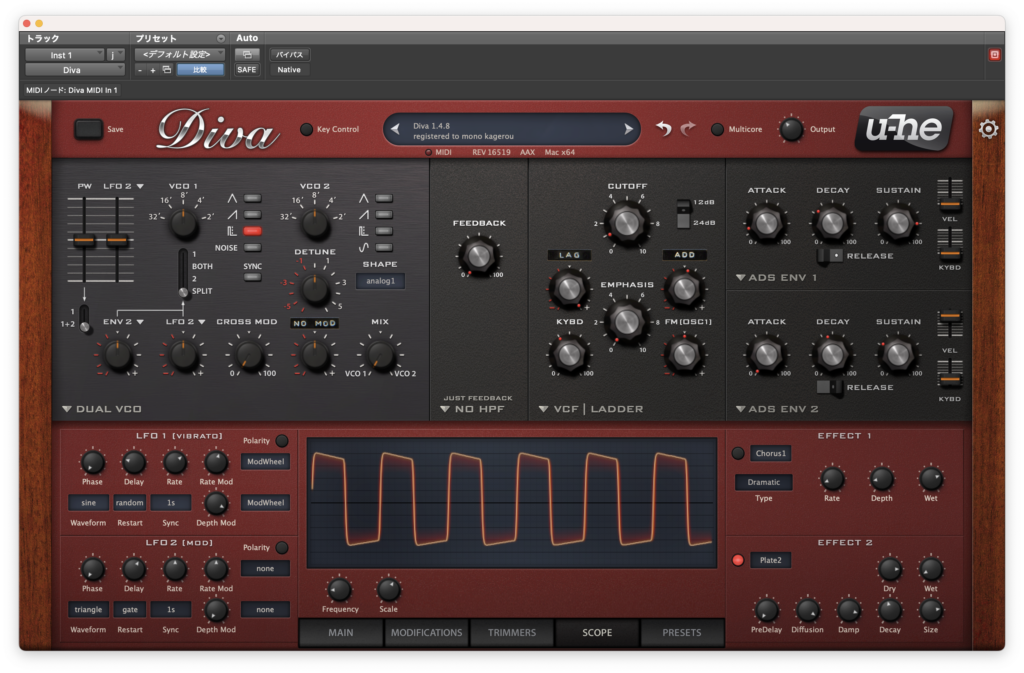Go to previous preset with left arrow
Viewport: 1024px width, 673px height.
click(x=395, y=129)
